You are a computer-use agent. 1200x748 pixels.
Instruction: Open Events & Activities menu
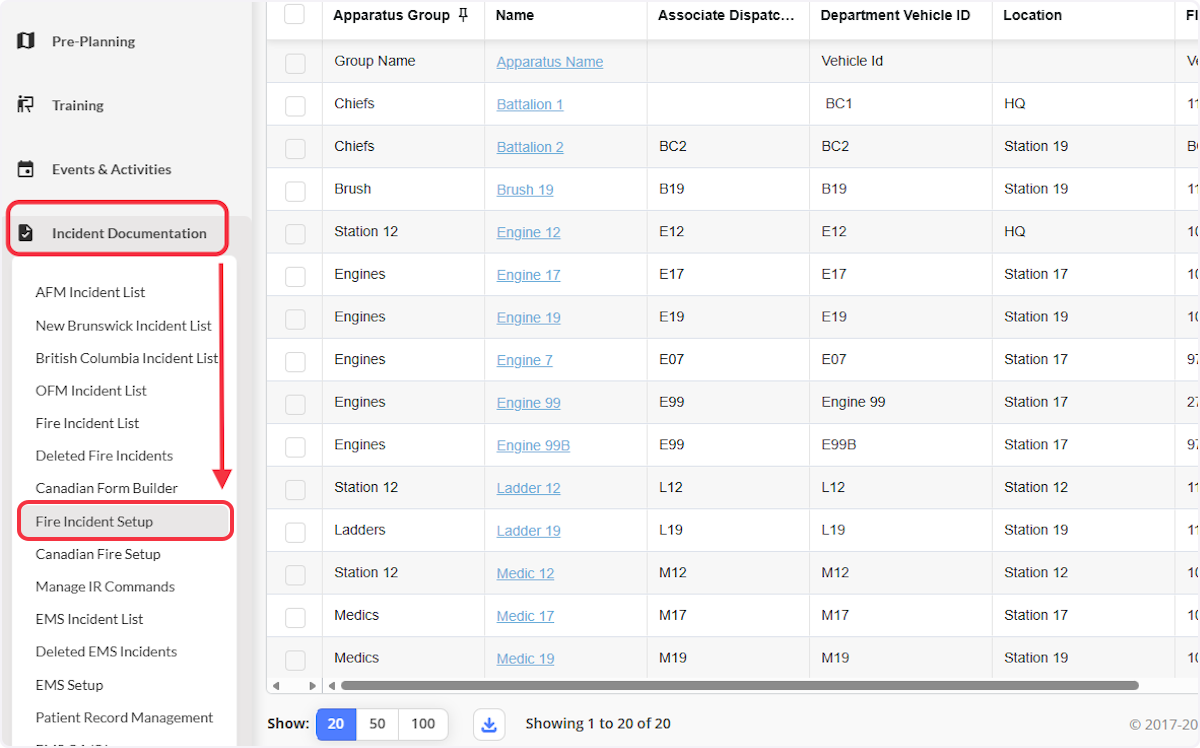point(111,169)
